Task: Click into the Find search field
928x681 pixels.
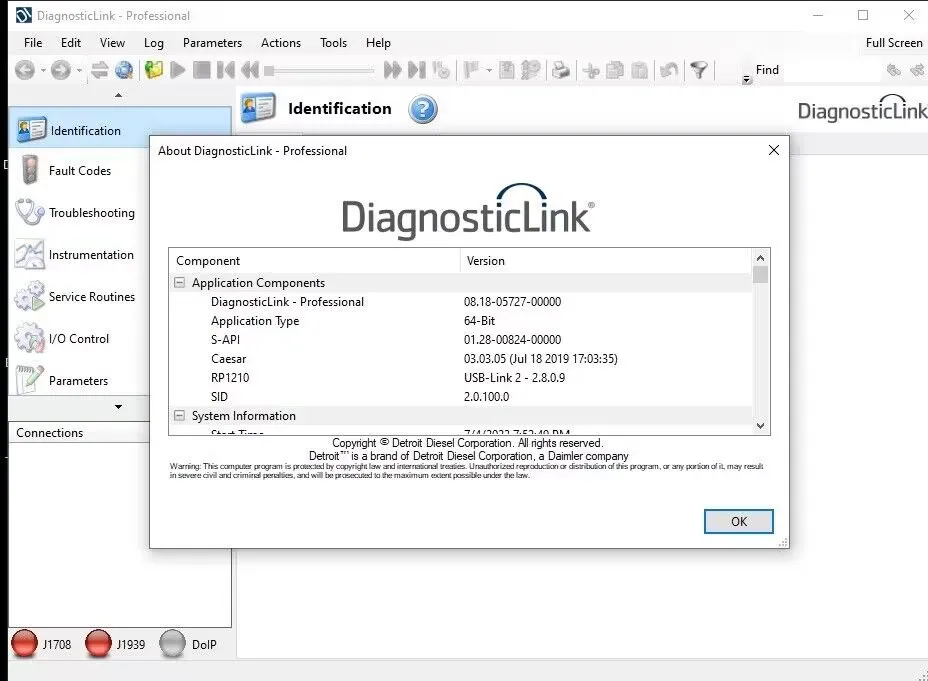Action: 832,70
